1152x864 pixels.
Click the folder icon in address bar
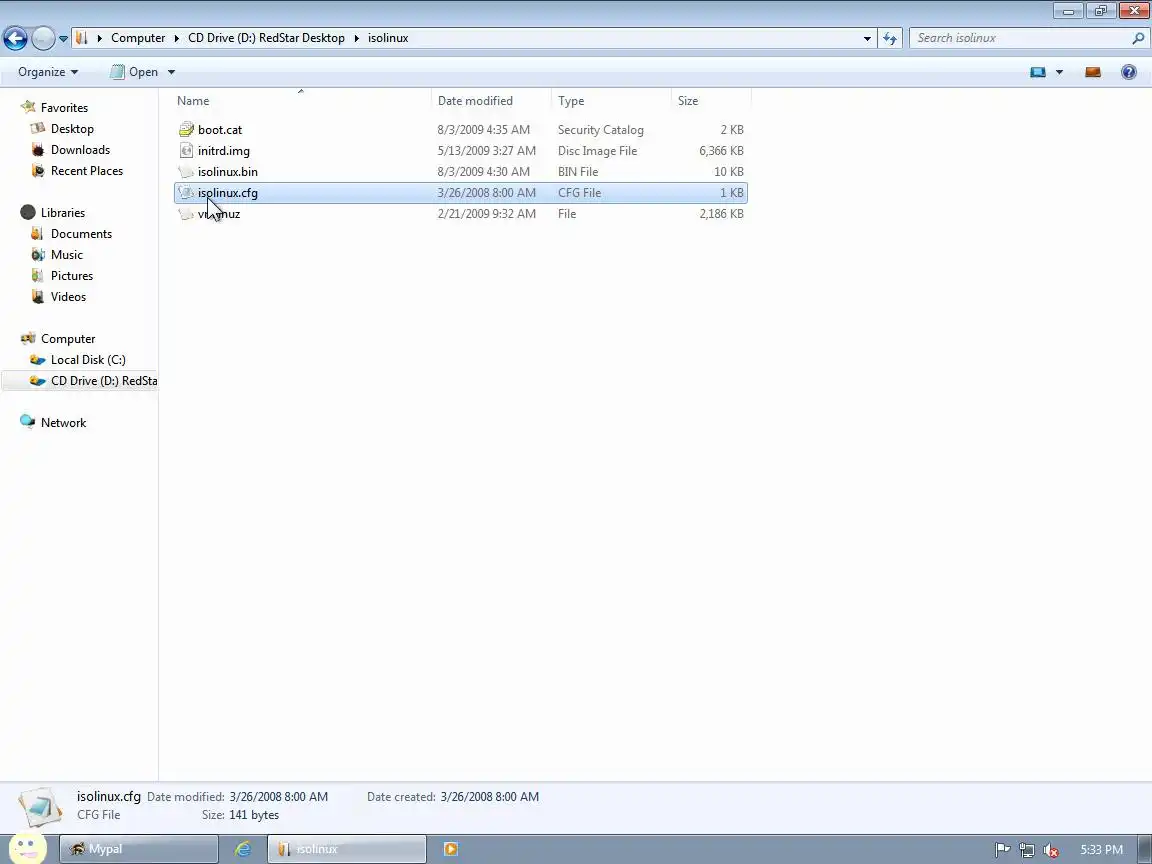(x=82, y=38)
